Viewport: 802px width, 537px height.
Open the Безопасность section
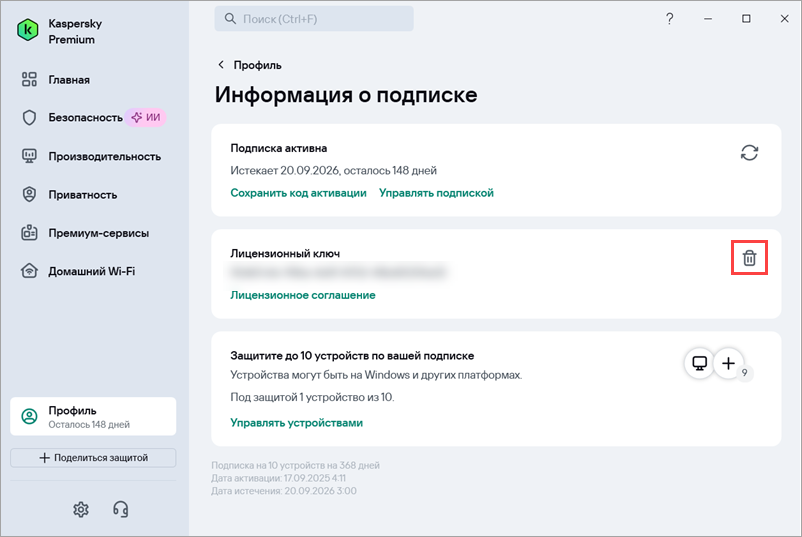coord(85,118)
